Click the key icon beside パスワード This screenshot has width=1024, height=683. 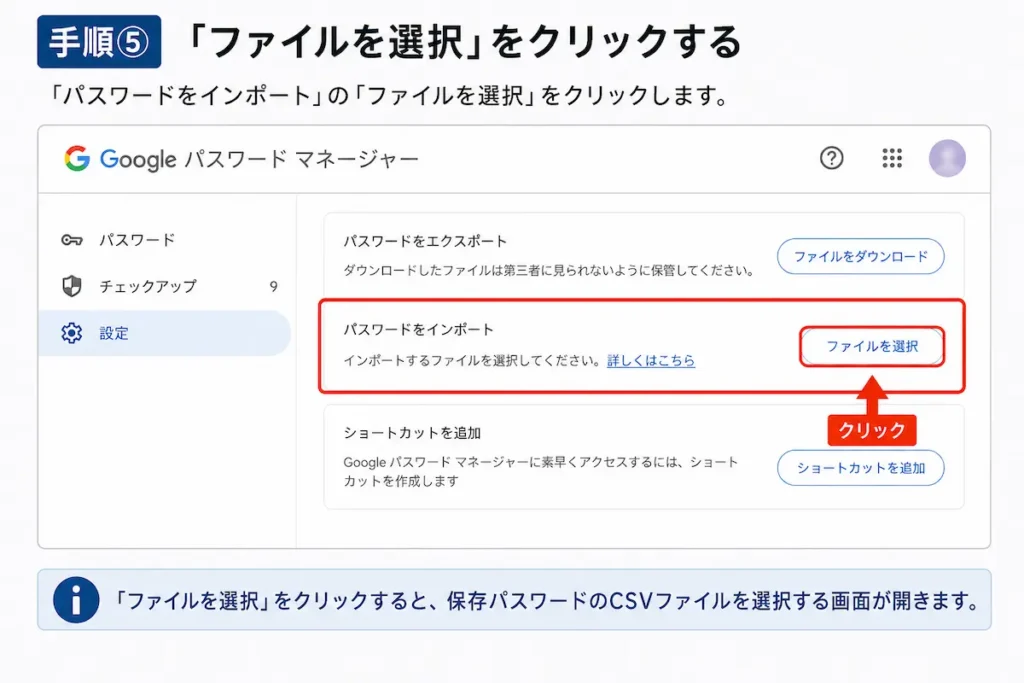tap(72, 240)
